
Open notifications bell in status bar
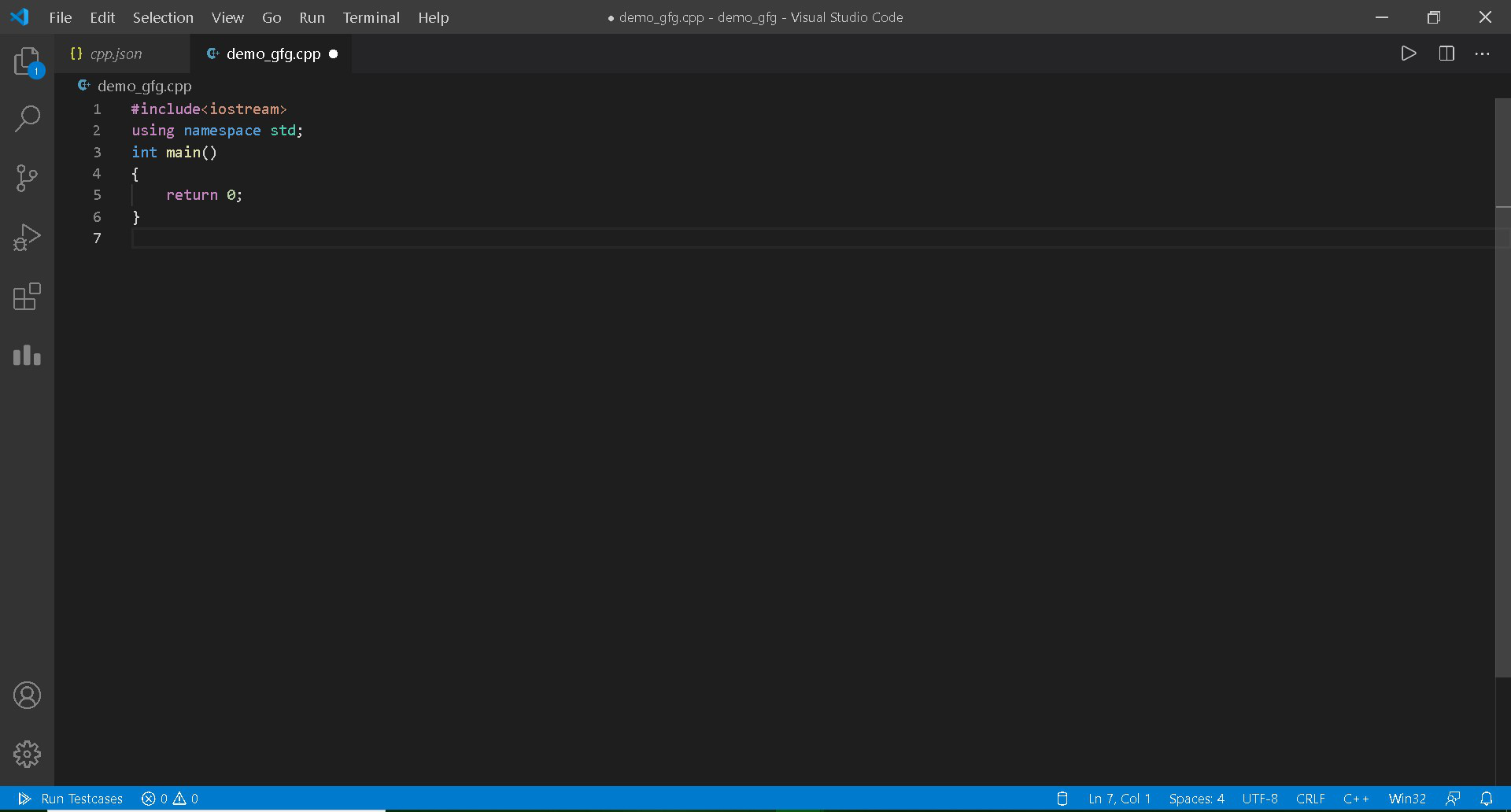pos(1487,799)
